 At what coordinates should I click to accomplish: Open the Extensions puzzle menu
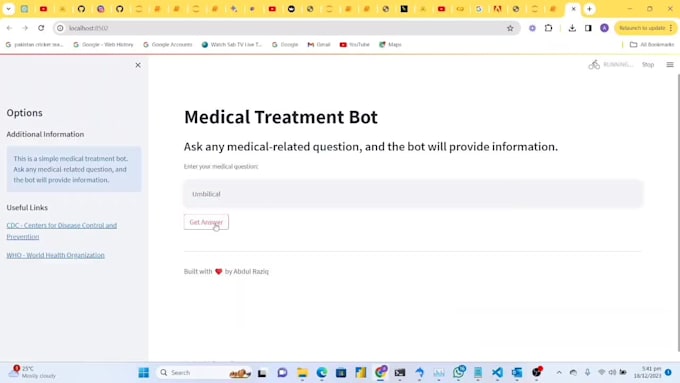[x=549, y=28]
